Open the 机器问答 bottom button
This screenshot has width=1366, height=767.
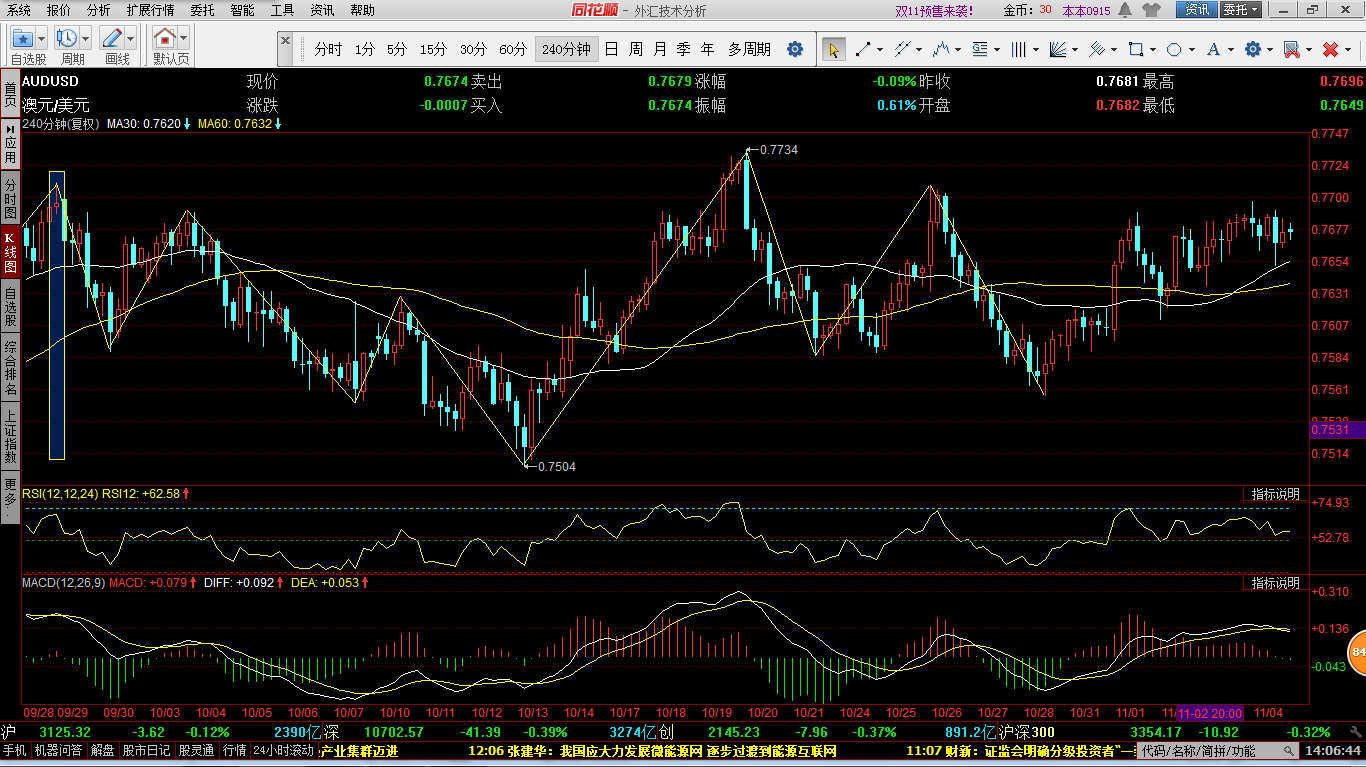(59, 750)
